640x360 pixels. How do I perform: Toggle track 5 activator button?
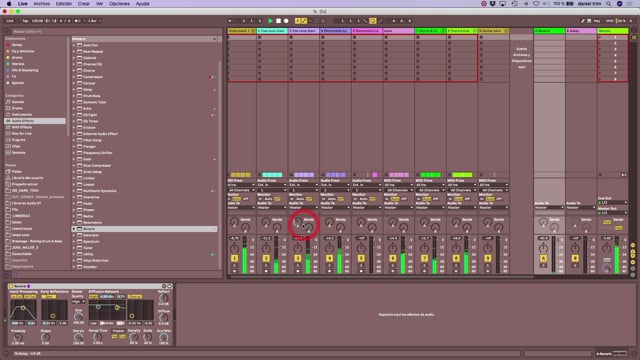[x=361, y=258]
